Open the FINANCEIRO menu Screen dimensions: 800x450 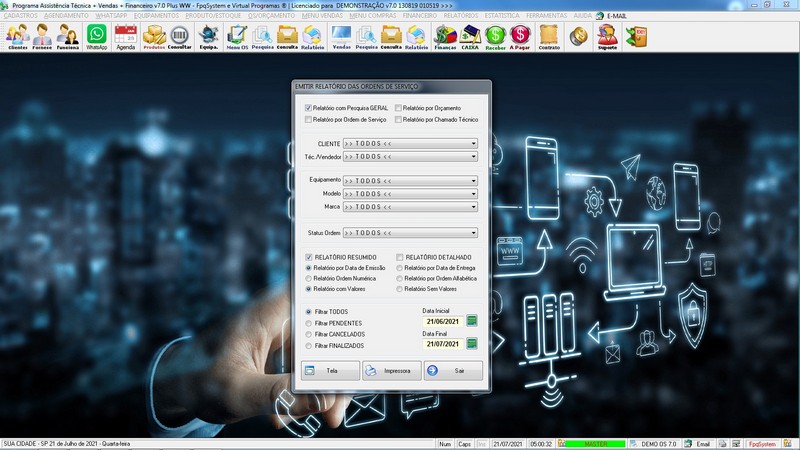(x=419, y=16)
